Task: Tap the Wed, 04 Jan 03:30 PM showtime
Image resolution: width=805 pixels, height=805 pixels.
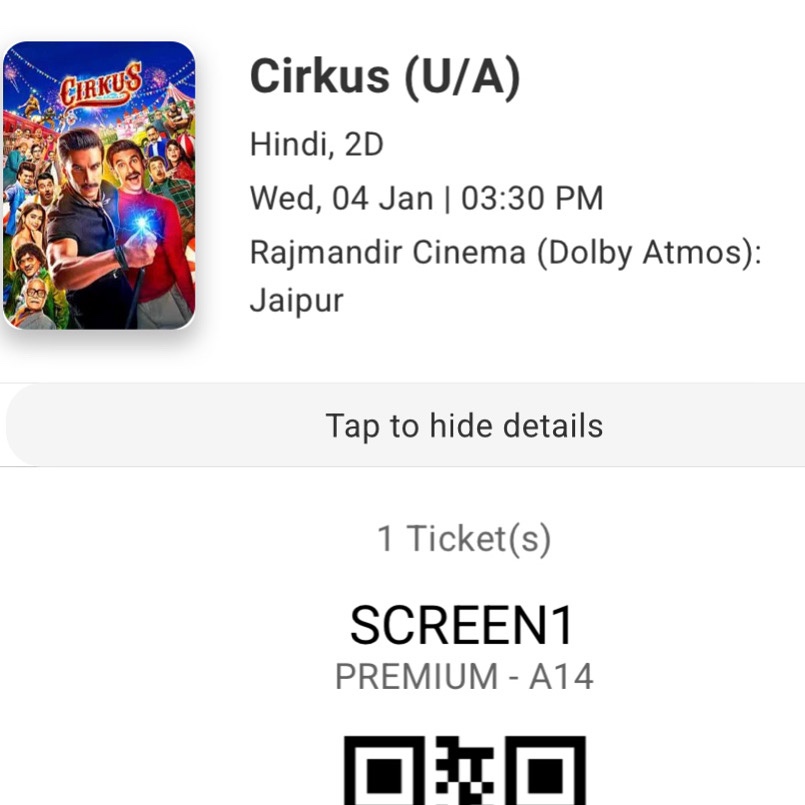Action: [426, 198]
